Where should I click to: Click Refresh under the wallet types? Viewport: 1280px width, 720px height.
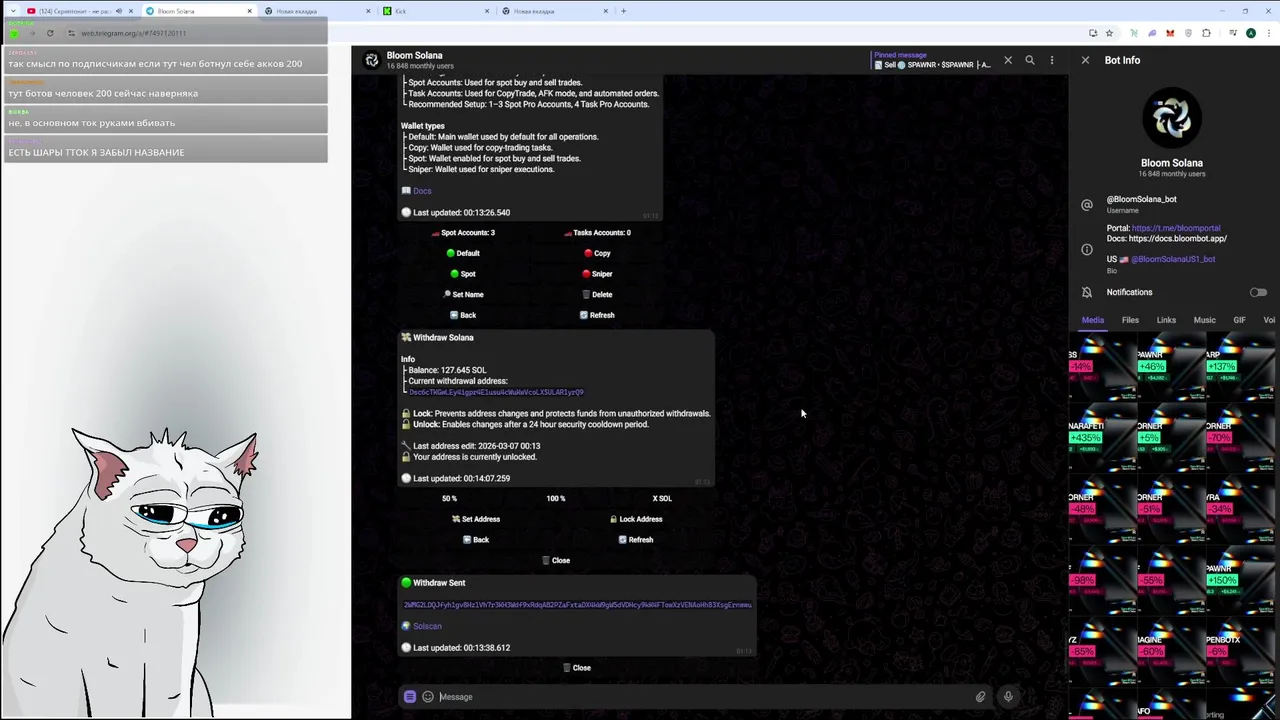pyautogui.click(x=597, y=315)
